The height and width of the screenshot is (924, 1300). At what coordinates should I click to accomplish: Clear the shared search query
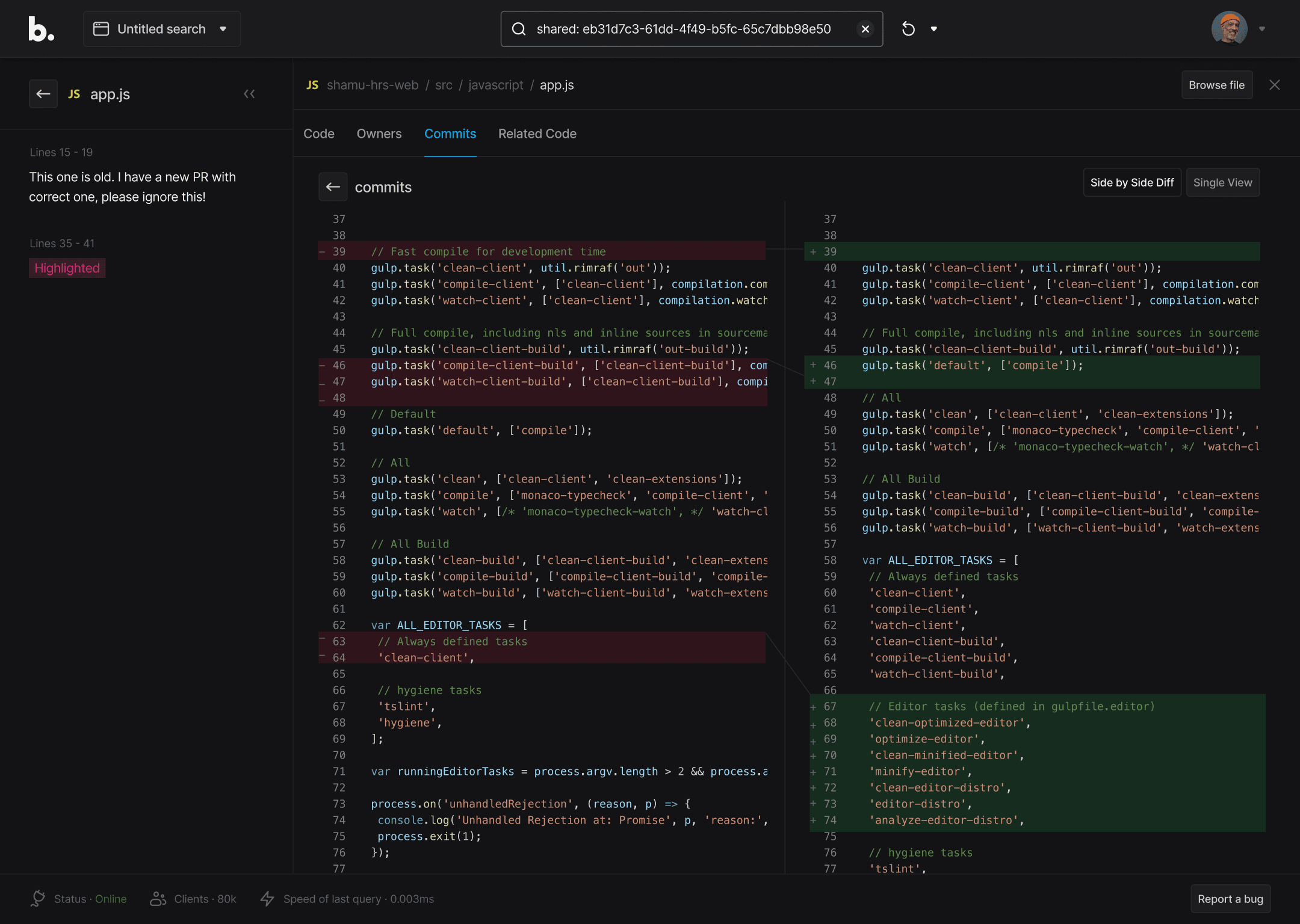(865, 29)
